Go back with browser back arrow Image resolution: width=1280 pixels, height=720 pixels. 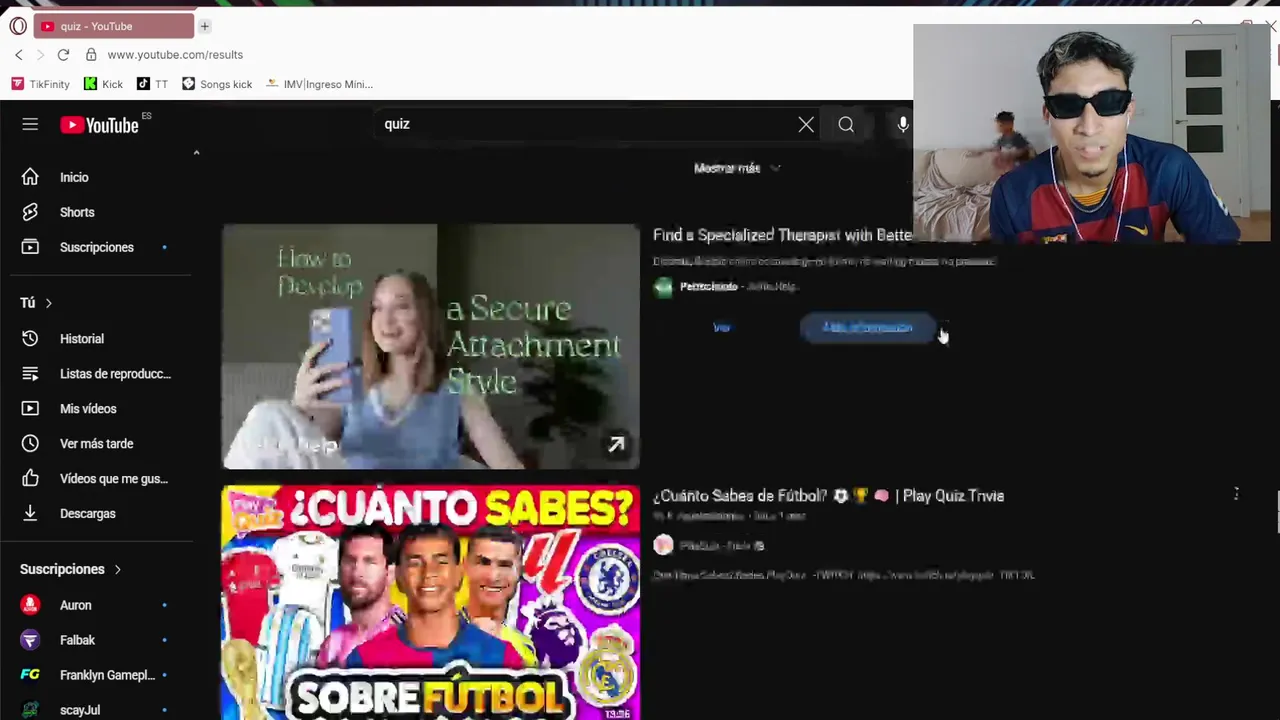[18, 55]
